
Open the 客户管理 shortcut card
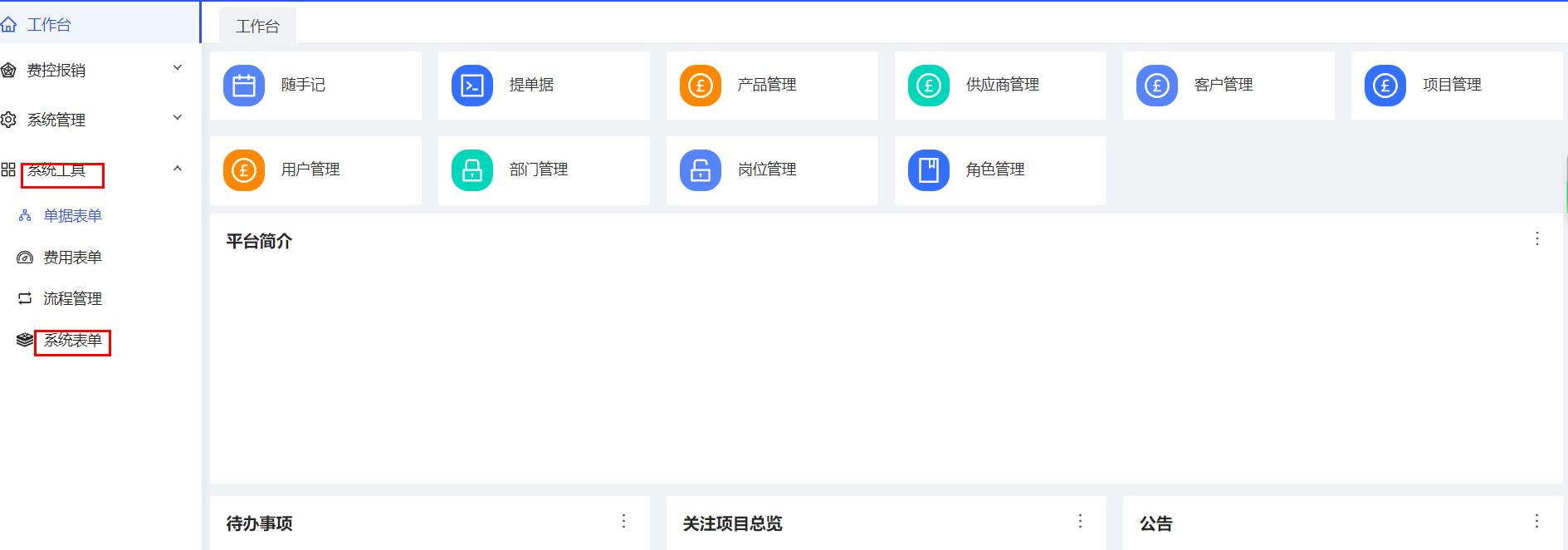click(x=1229, y=86)
